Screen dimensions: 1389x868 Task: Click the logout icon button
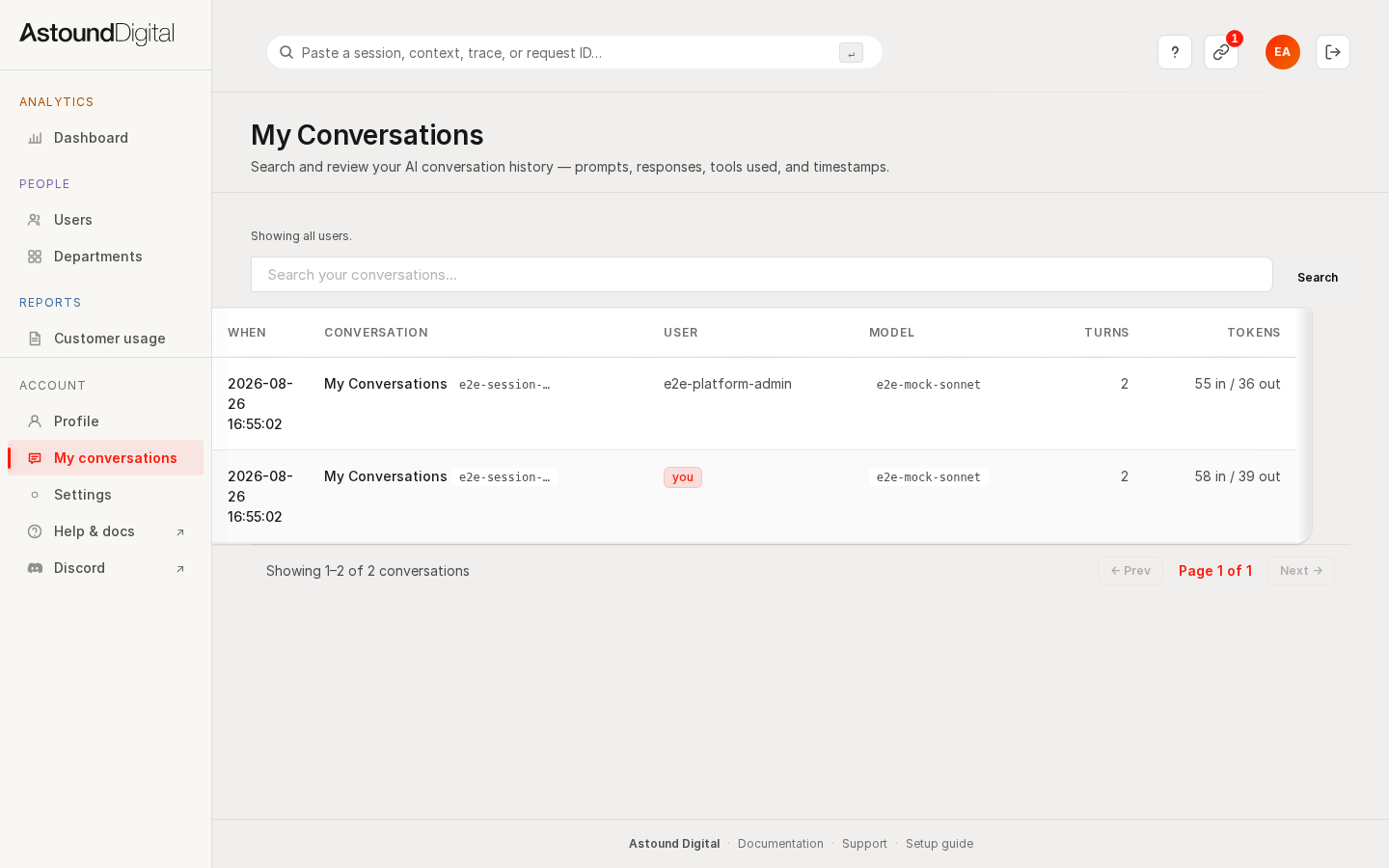point(1333,52)
